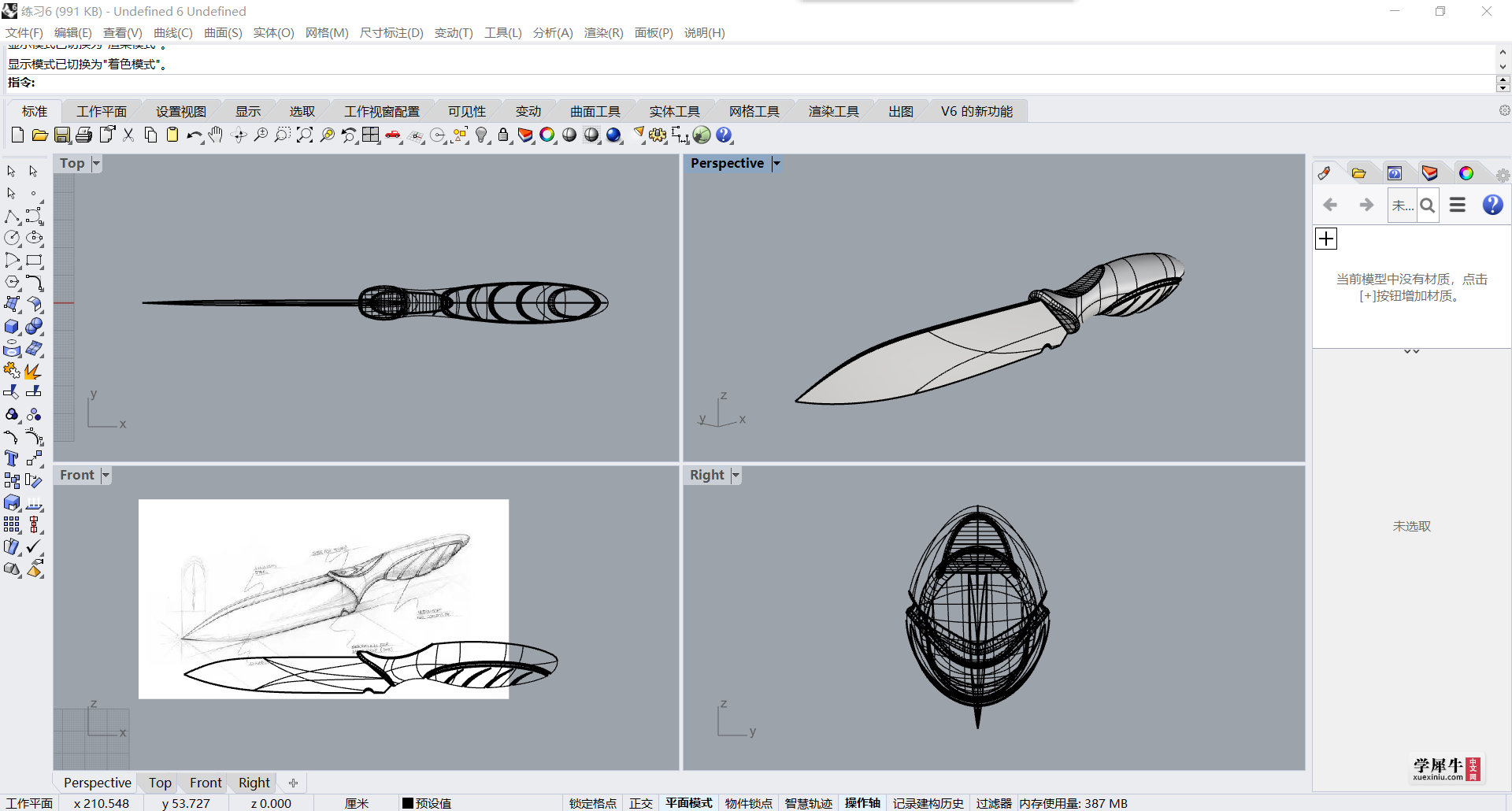
Task: Click the knife sketch picture in Front viewport
Action: 323,598
